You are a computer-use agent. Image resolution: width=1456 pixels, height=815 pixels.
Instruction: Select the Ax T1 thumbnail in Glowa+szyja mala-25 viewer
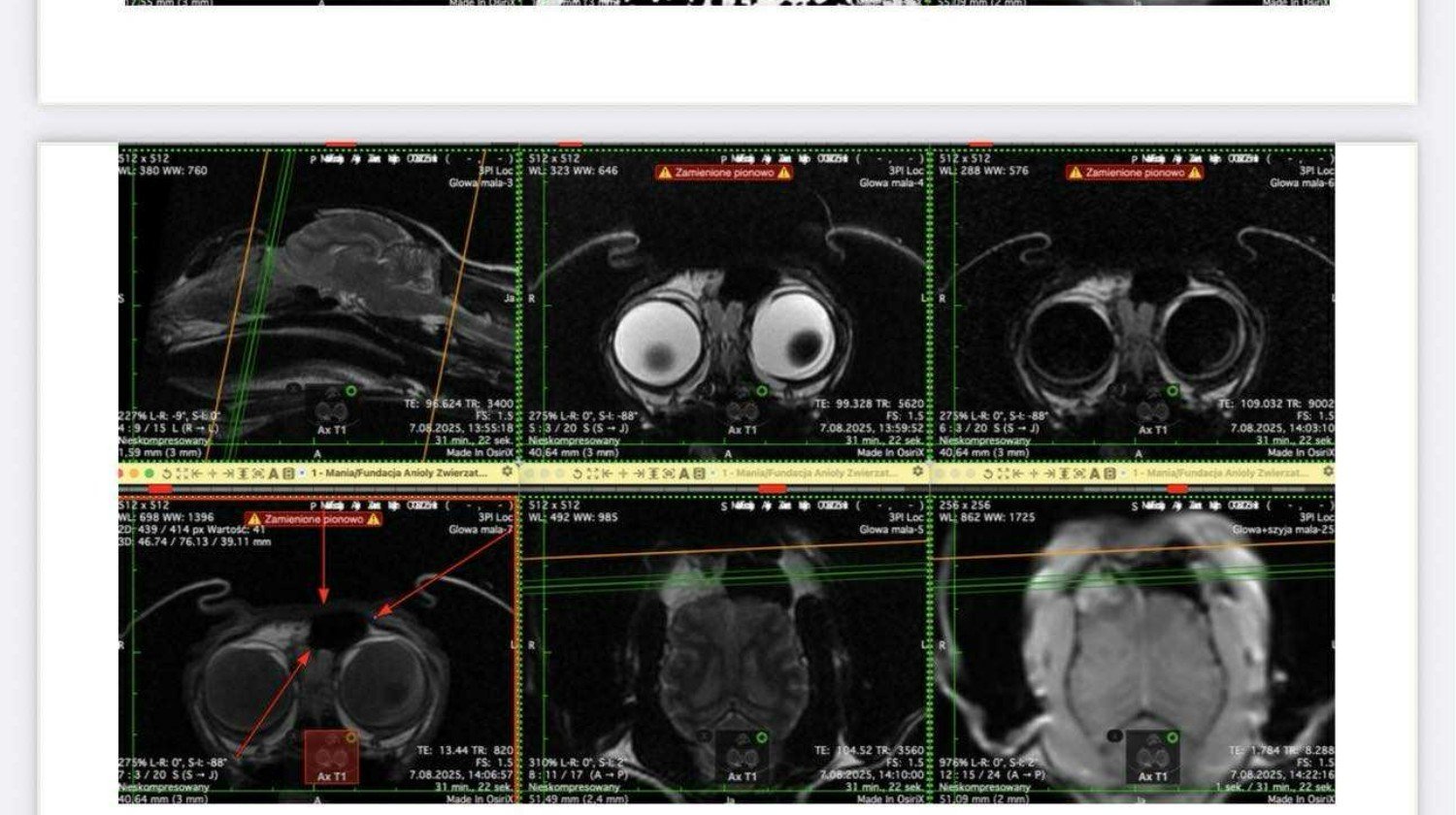coord(1152,758)
